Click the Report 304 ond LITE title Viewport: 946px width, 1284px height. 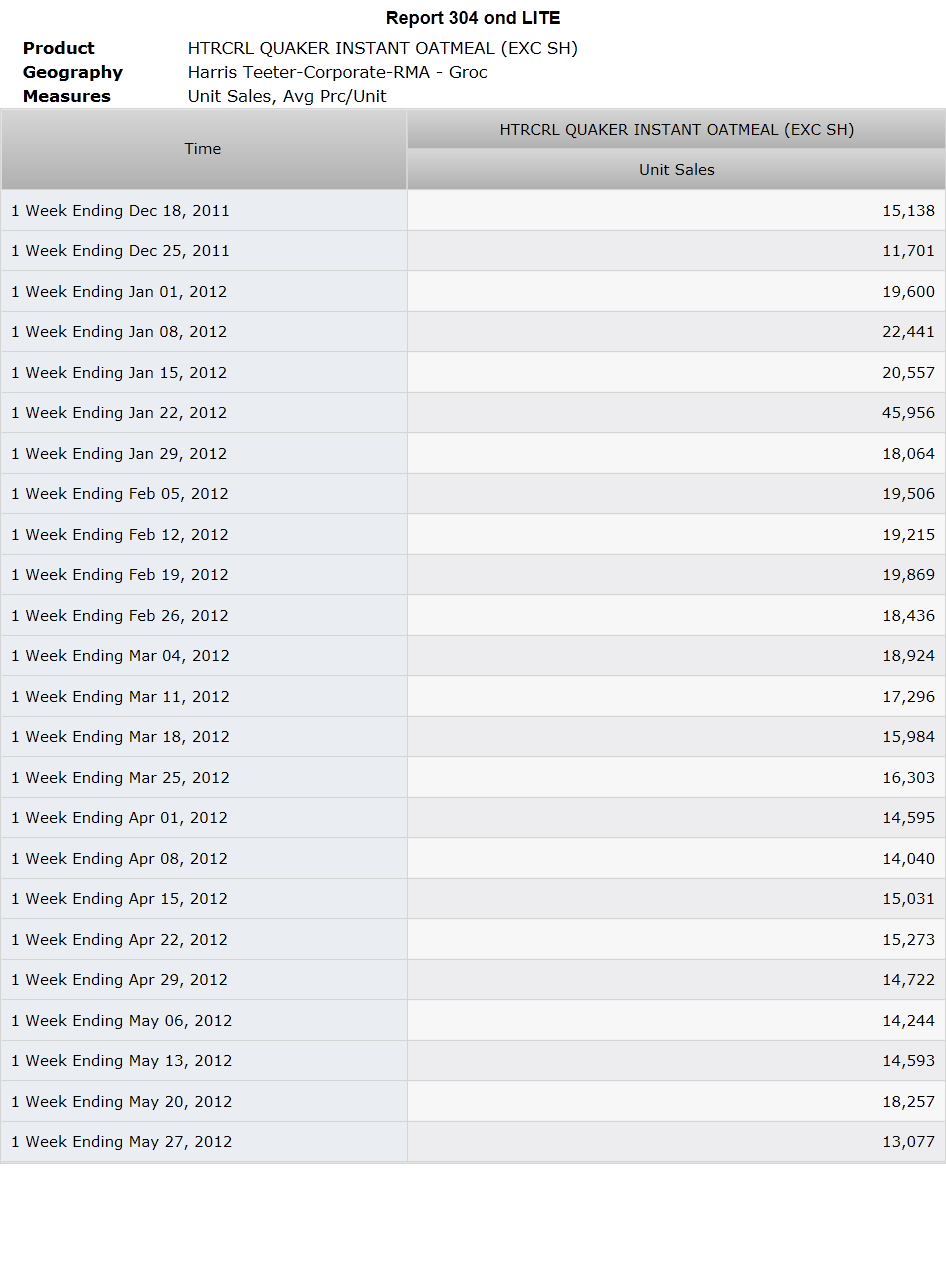click(x=473, y=18)
